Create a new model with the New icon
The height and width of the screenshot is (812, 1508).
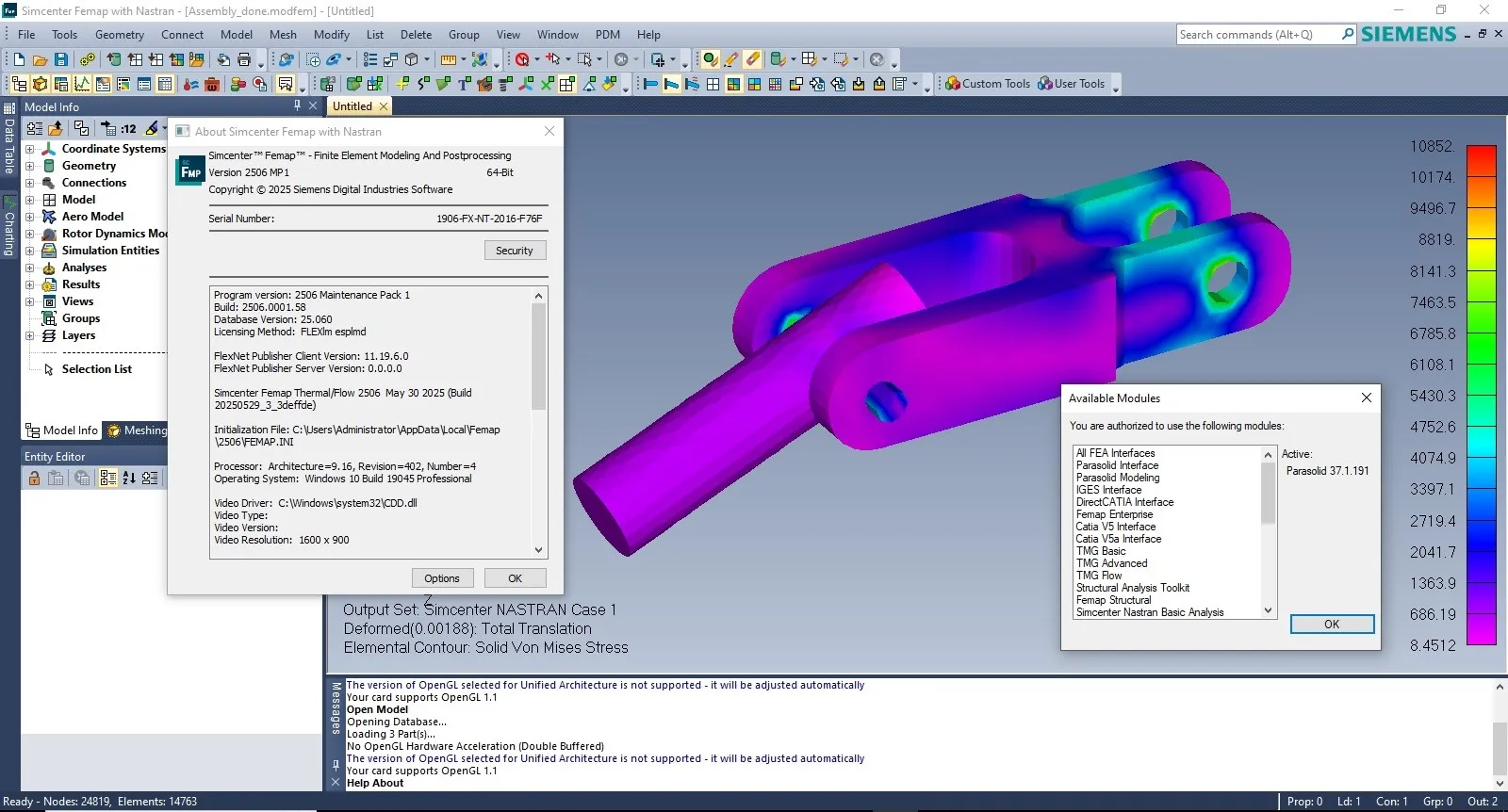coord(20,59)
